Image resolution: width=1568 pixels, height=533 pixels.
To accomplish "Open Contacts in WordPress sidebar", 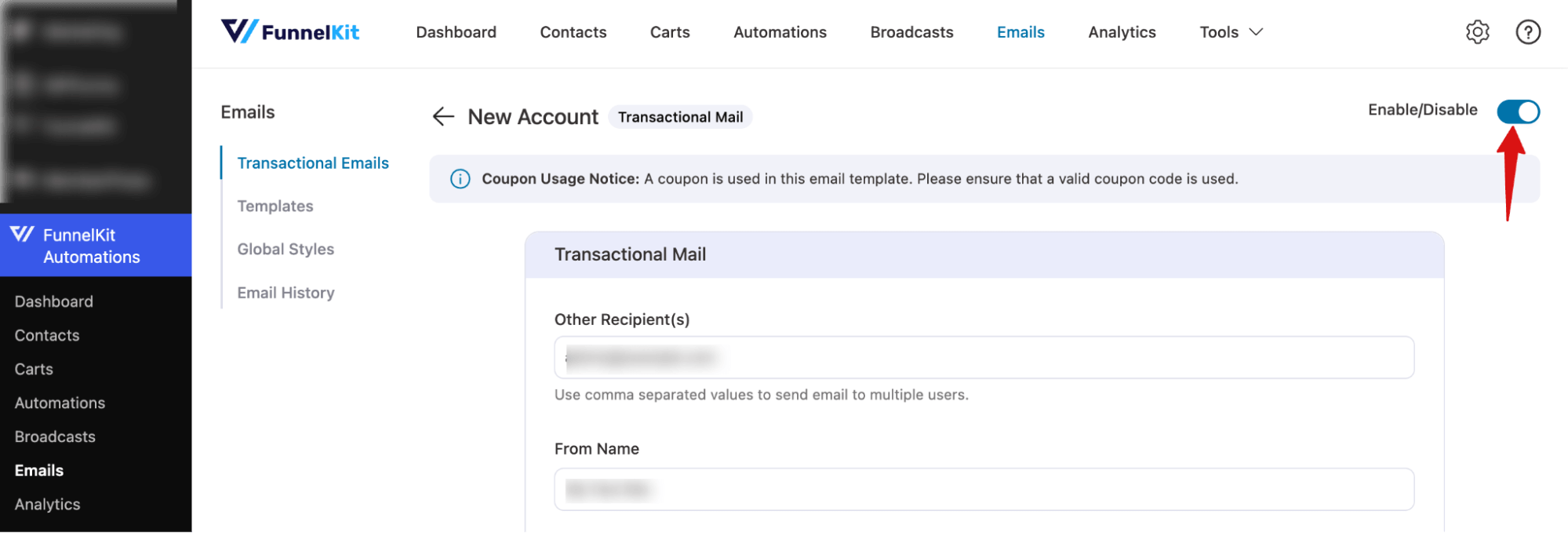I will coord(47,335).
